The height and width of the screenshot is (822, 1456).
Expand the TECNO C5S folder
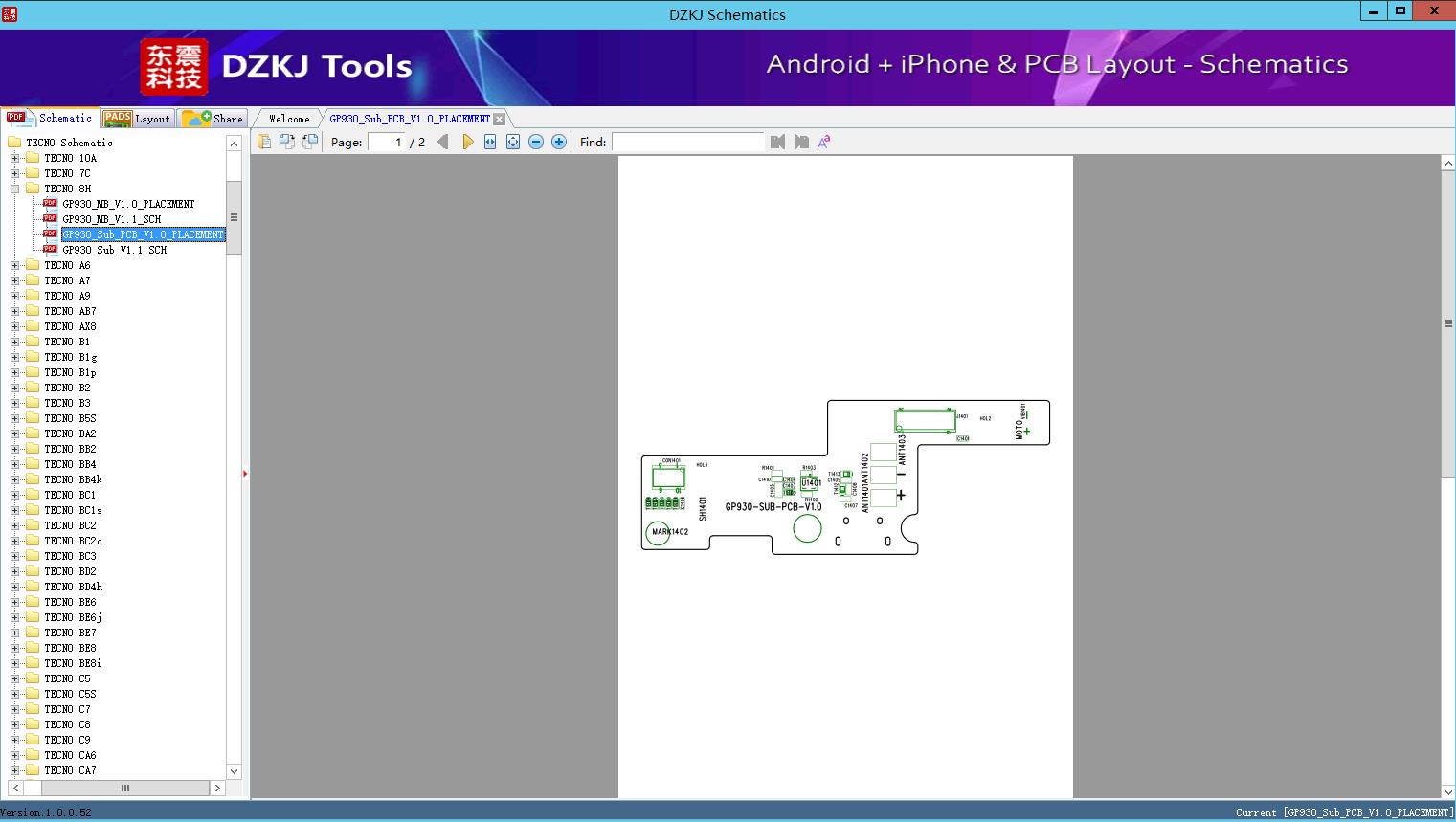coord(14,694)
